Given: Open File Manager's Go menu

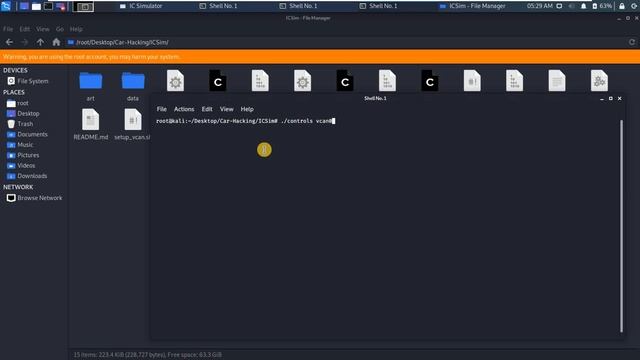Looking at the screenshot, I should tap(60, 29).
